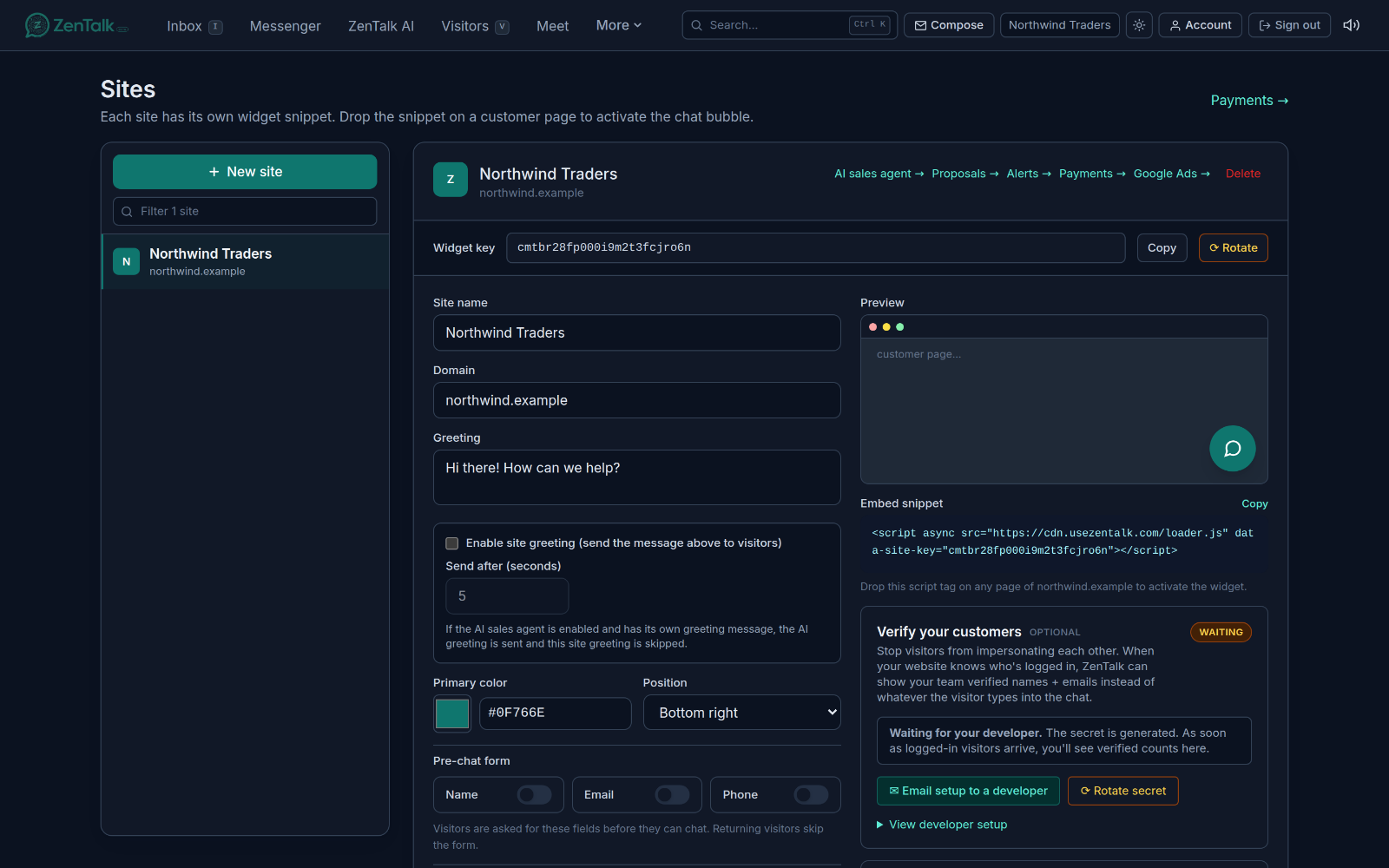
Task: Copy the embed snippet
Action: (1254, 503)
